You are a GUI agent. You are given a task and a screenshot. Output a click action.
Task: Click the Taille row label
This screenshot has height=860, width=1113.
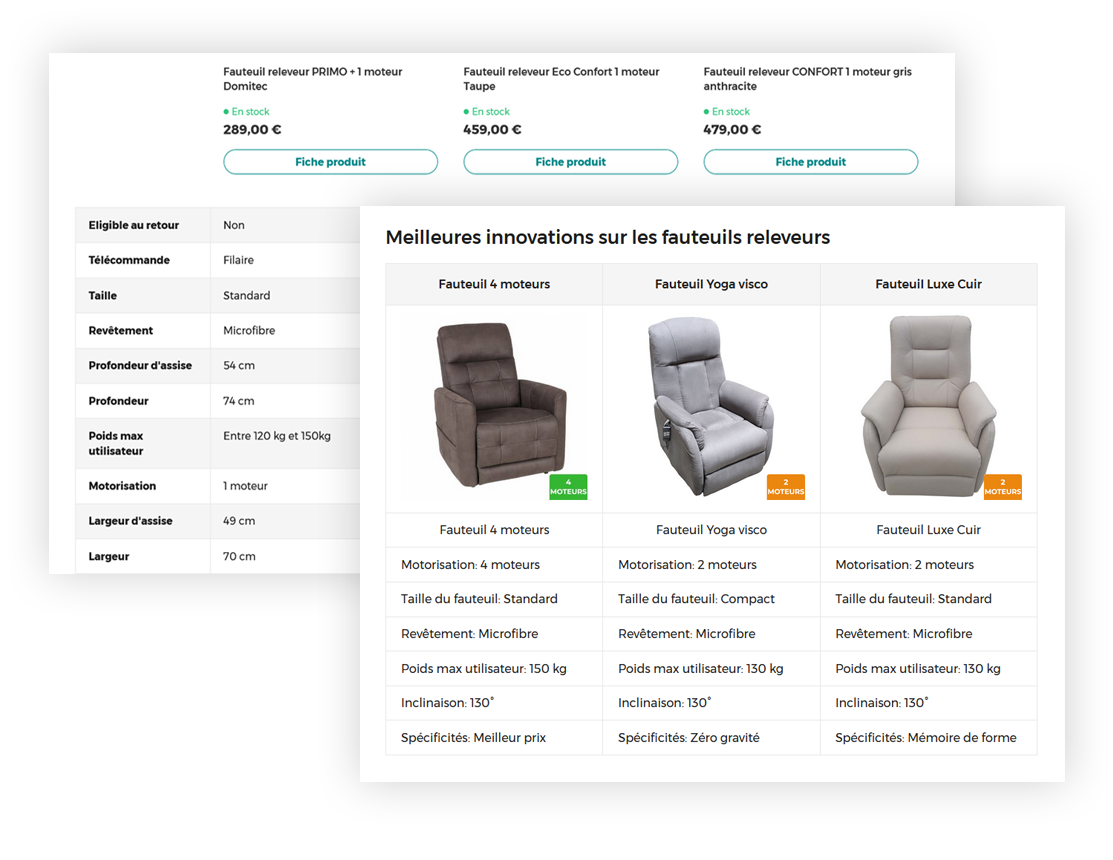pyautogui.click(x=103, y=296)
